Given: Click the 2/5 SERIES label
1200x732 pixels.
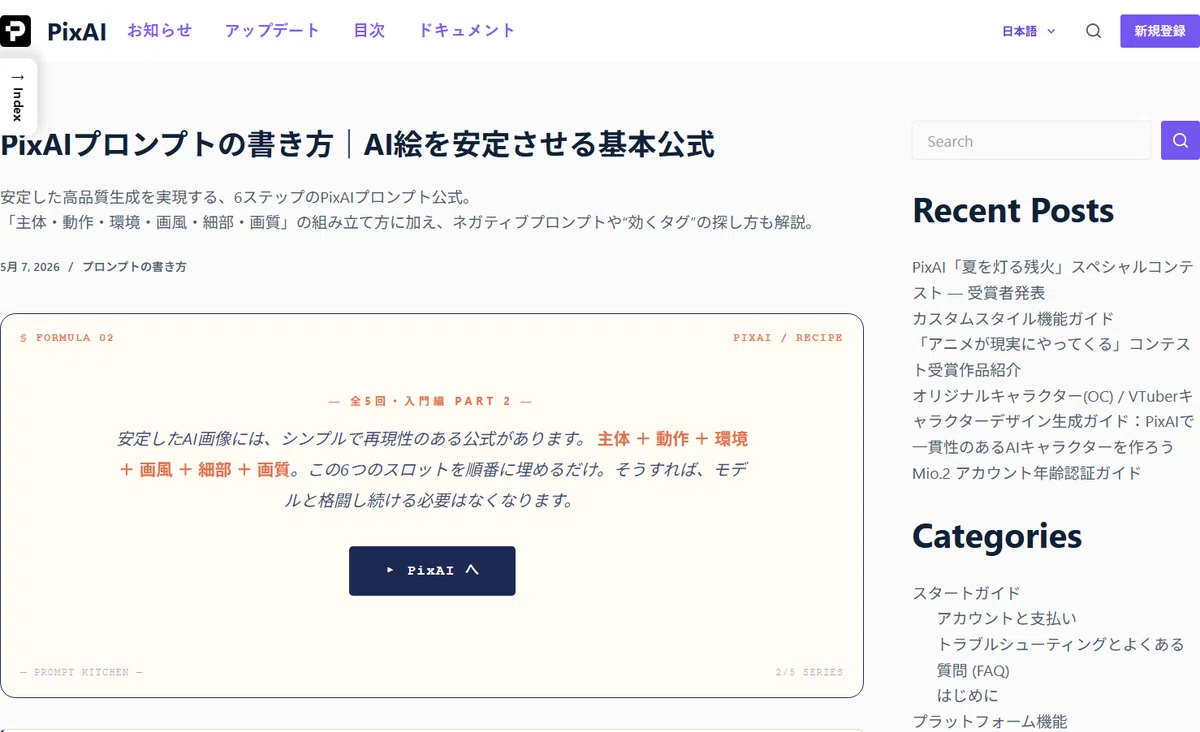Looking at the screenshot, I should pyautogui.click(x=809, y=672).
